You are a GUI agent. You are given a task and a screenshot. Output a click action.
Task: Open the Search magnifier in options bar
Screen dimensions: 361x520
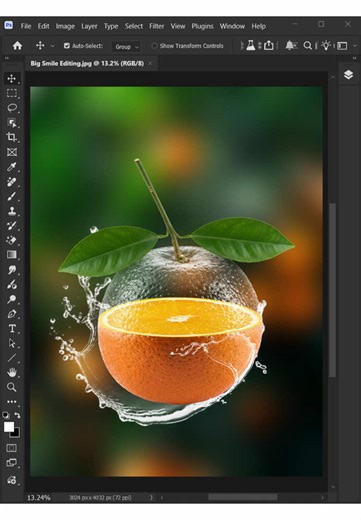click(x=307, y=46)
